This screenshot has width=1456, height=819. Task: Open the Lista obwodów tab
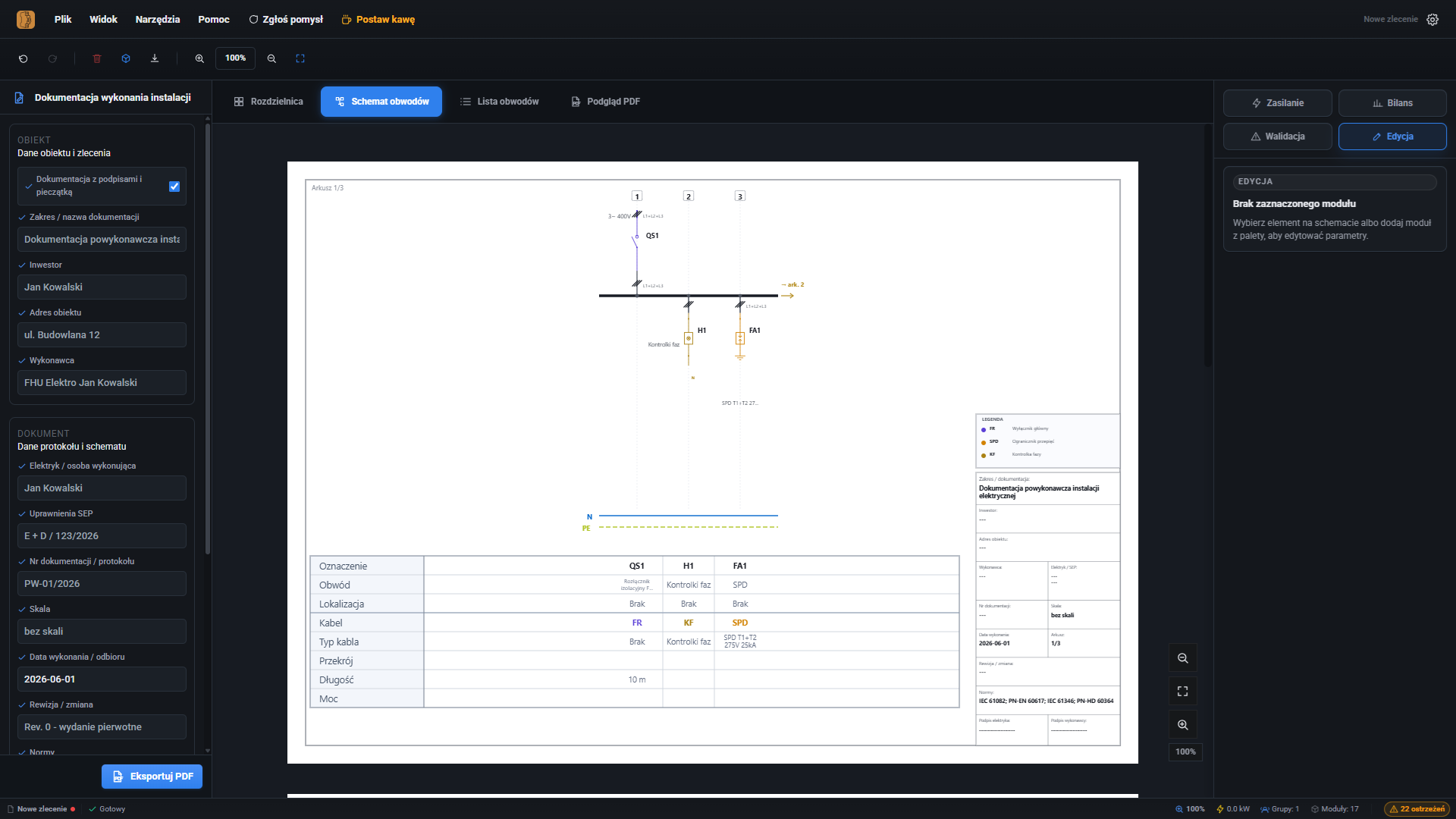pyautogui.click(x=500, y=102)
